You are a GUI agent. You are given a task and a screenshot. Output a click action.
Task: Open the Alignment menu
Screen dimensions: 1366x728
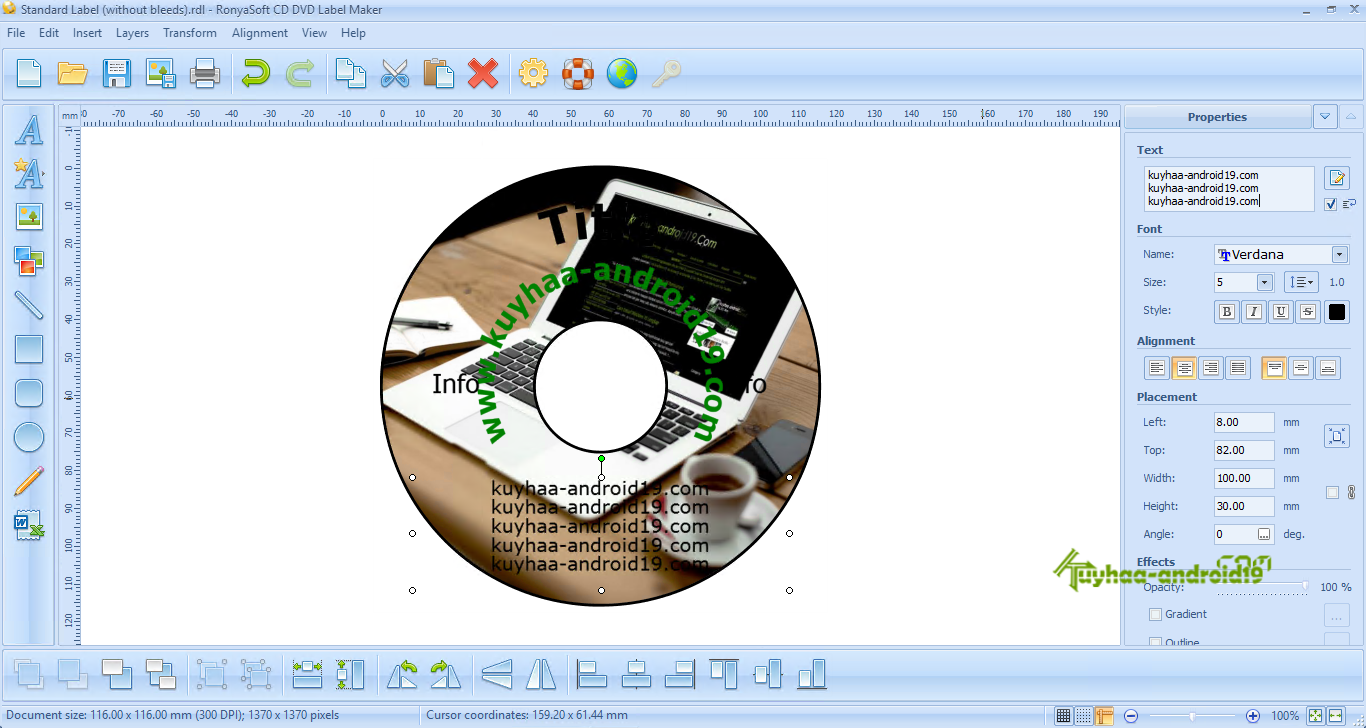(x=259, y=32)
